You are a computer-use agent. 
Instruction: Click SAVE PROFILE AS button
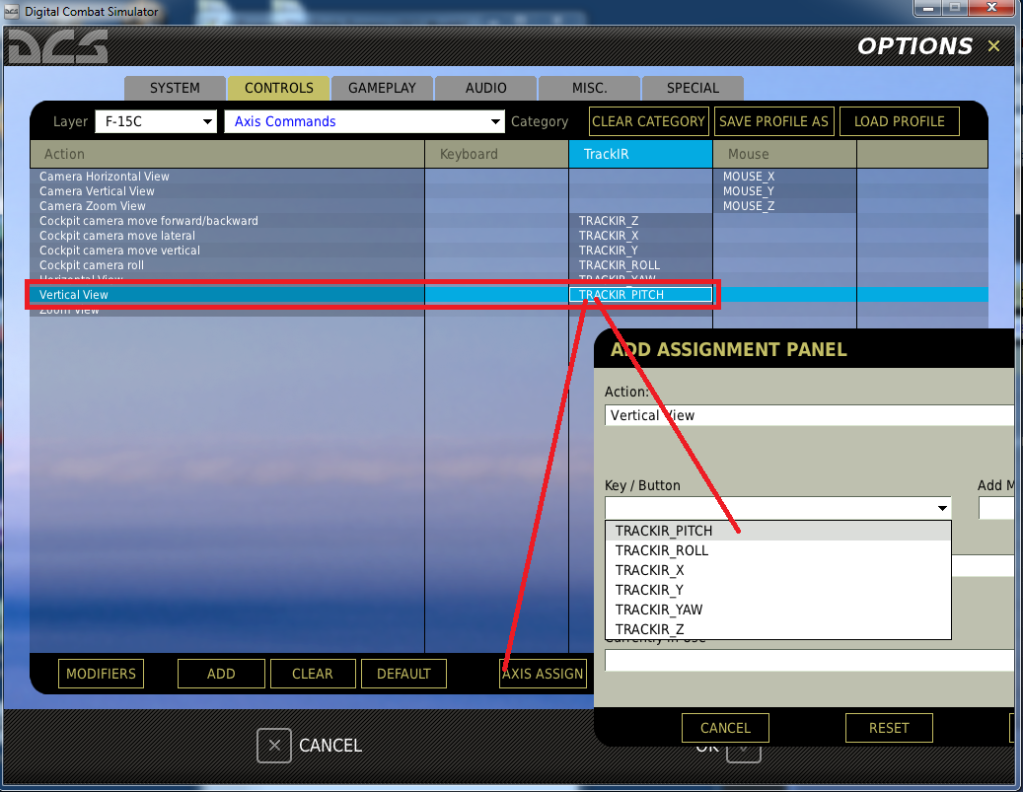[774, 121]
